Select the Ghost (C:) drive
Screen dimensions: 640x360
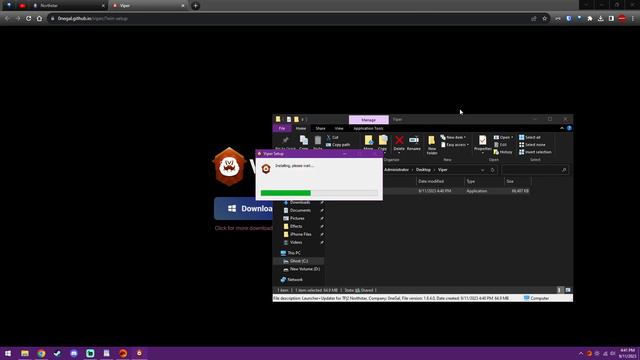[x=299, y=261]
